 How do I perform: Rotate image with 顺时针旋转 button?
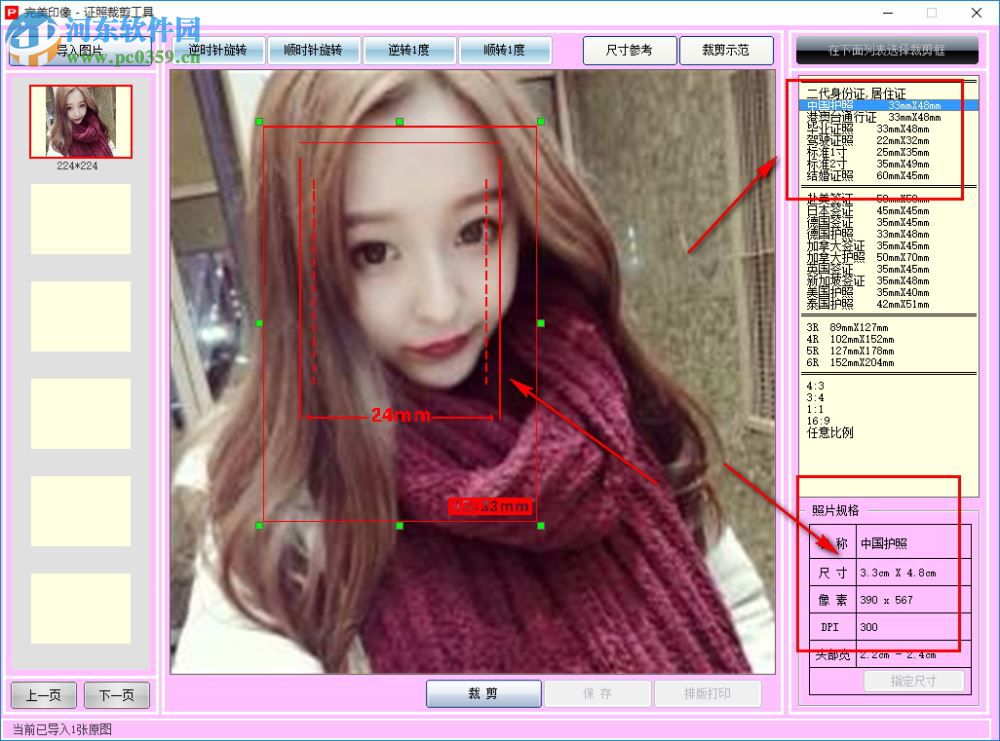tap(313, 50)
